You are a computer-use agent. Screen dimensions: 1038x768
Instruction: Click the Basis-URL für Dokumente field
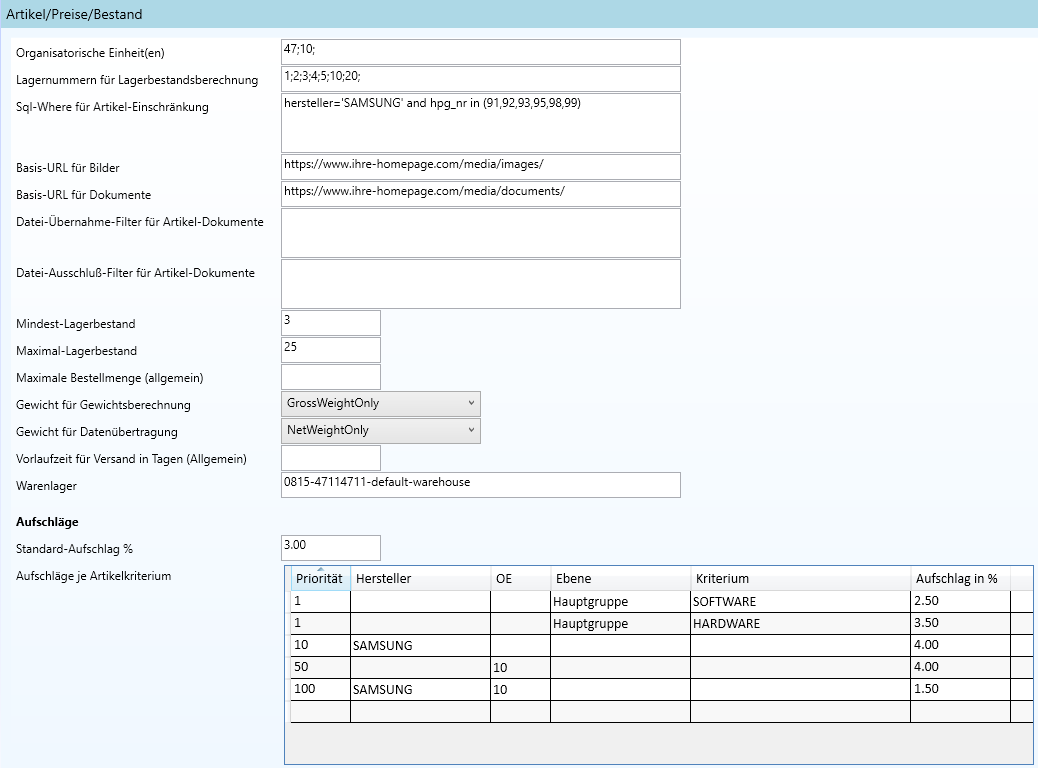[481, 194]
